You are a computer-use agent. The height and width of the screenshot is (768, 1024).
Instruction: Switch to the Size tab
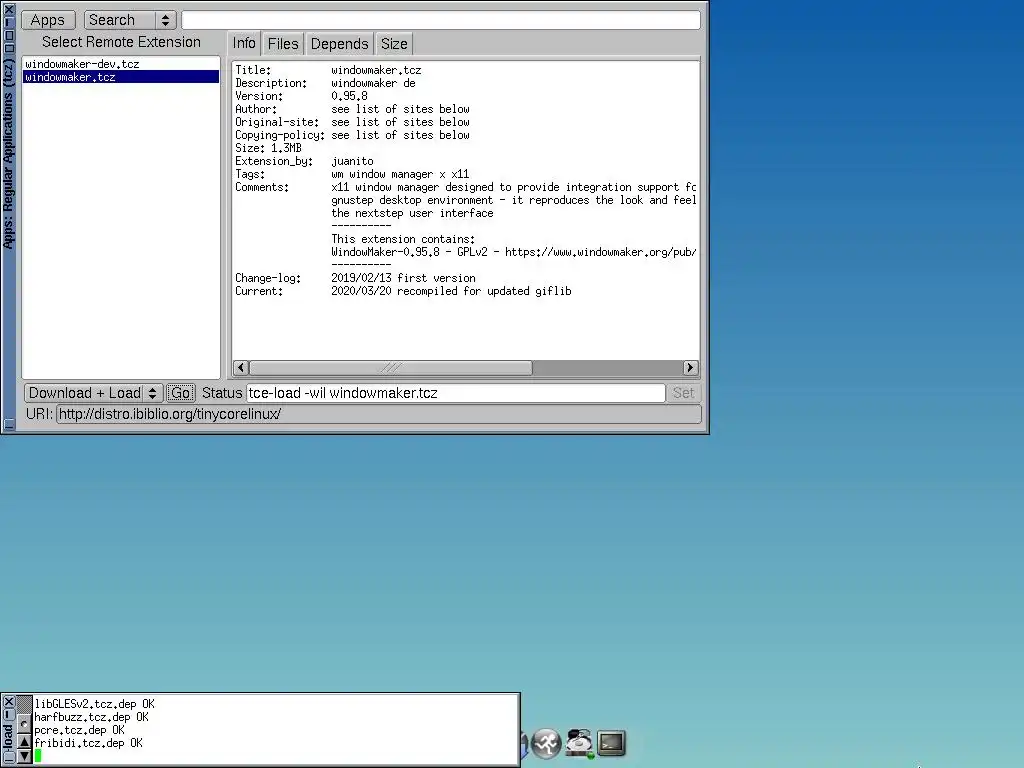pyautogui.click(x=394, y=44)
